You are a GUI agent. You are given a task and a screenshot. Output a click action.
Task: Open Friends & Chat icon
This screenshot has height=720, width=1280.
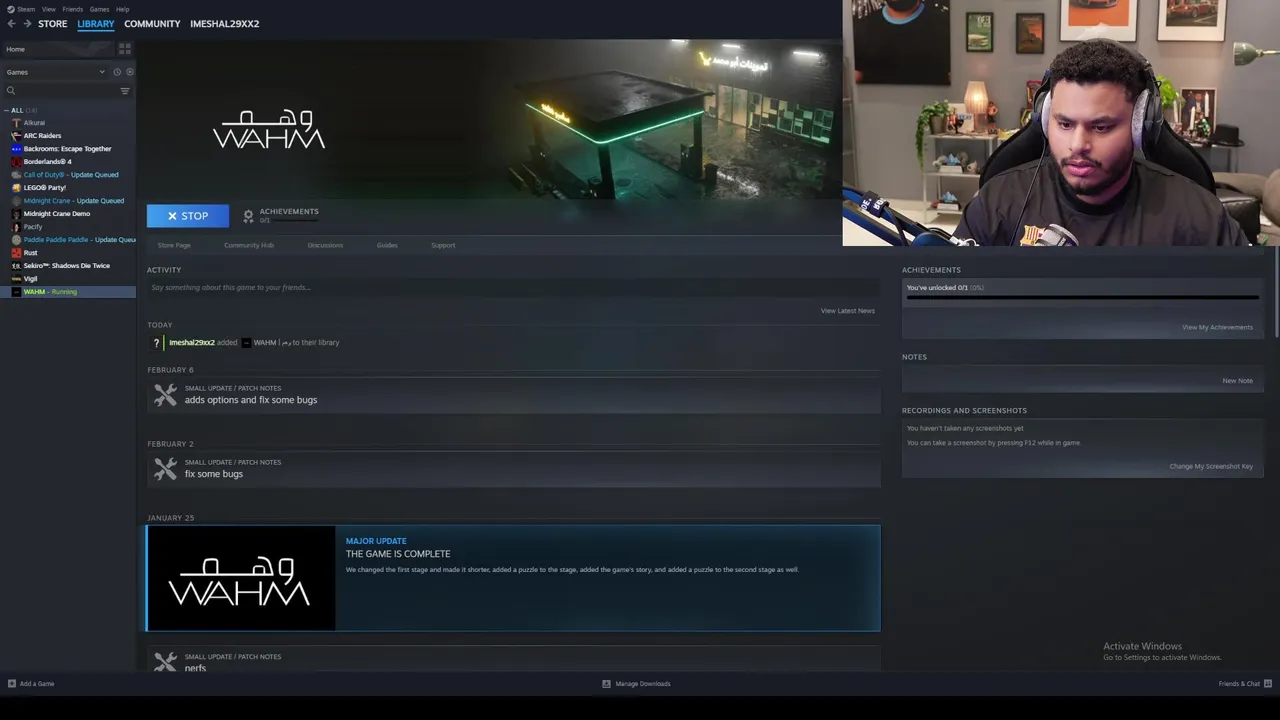pyautogui.click(x=1268, y=684)
